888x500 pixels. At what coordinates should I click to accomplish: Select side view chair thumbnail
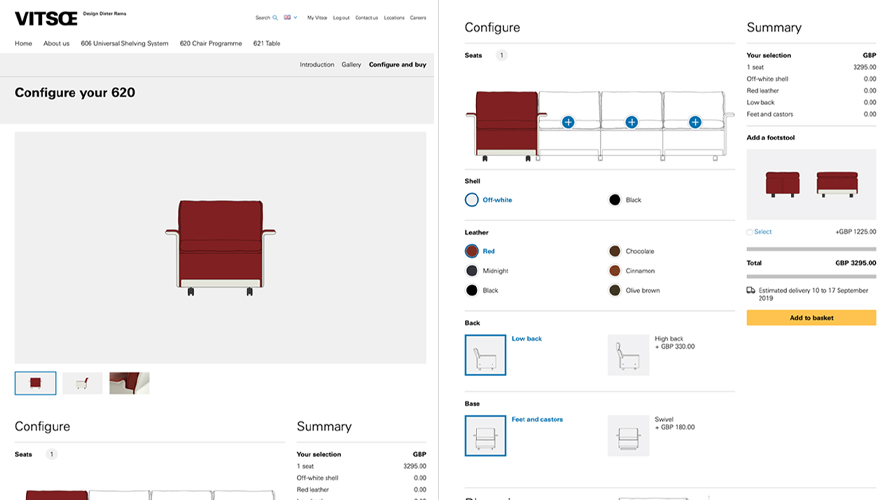click(x=82, y=383)
